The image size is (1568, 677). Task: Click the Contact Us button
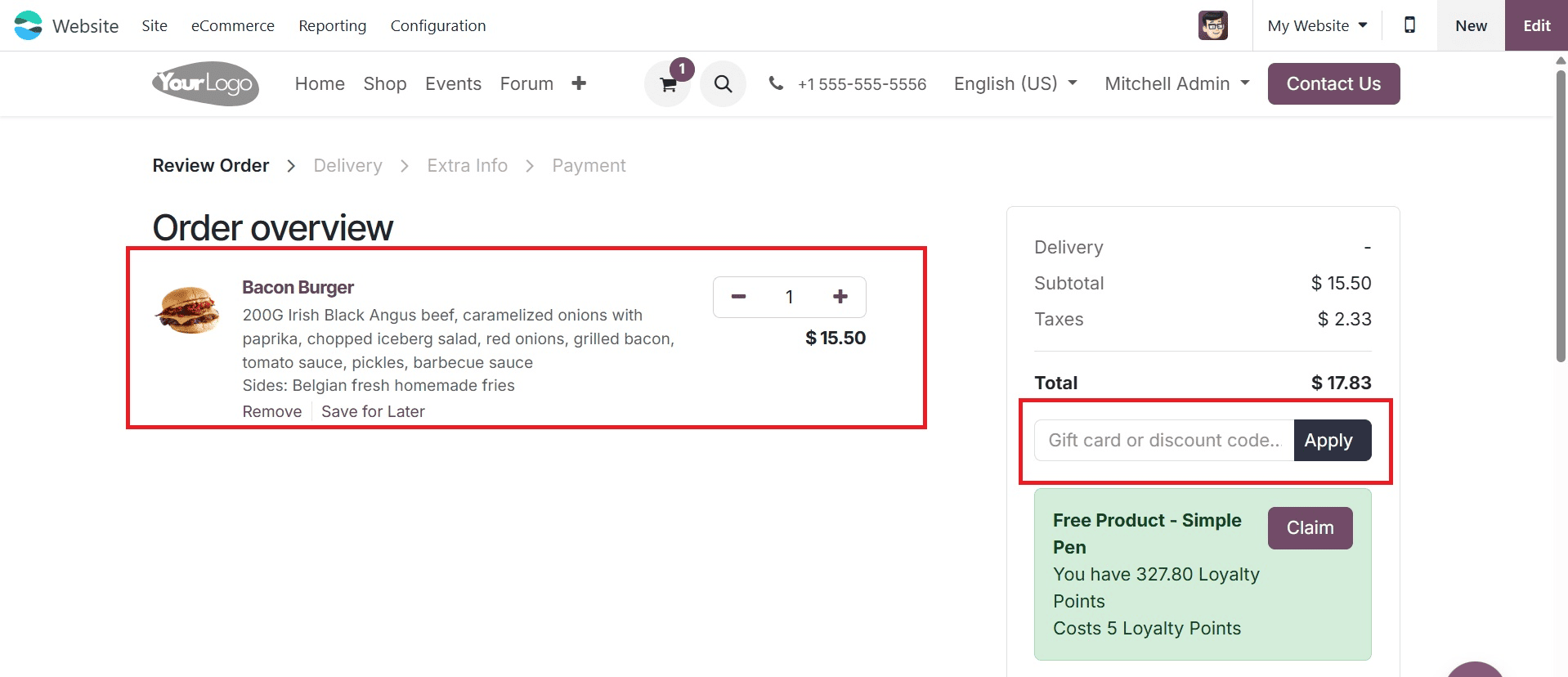pos(1333,83)
